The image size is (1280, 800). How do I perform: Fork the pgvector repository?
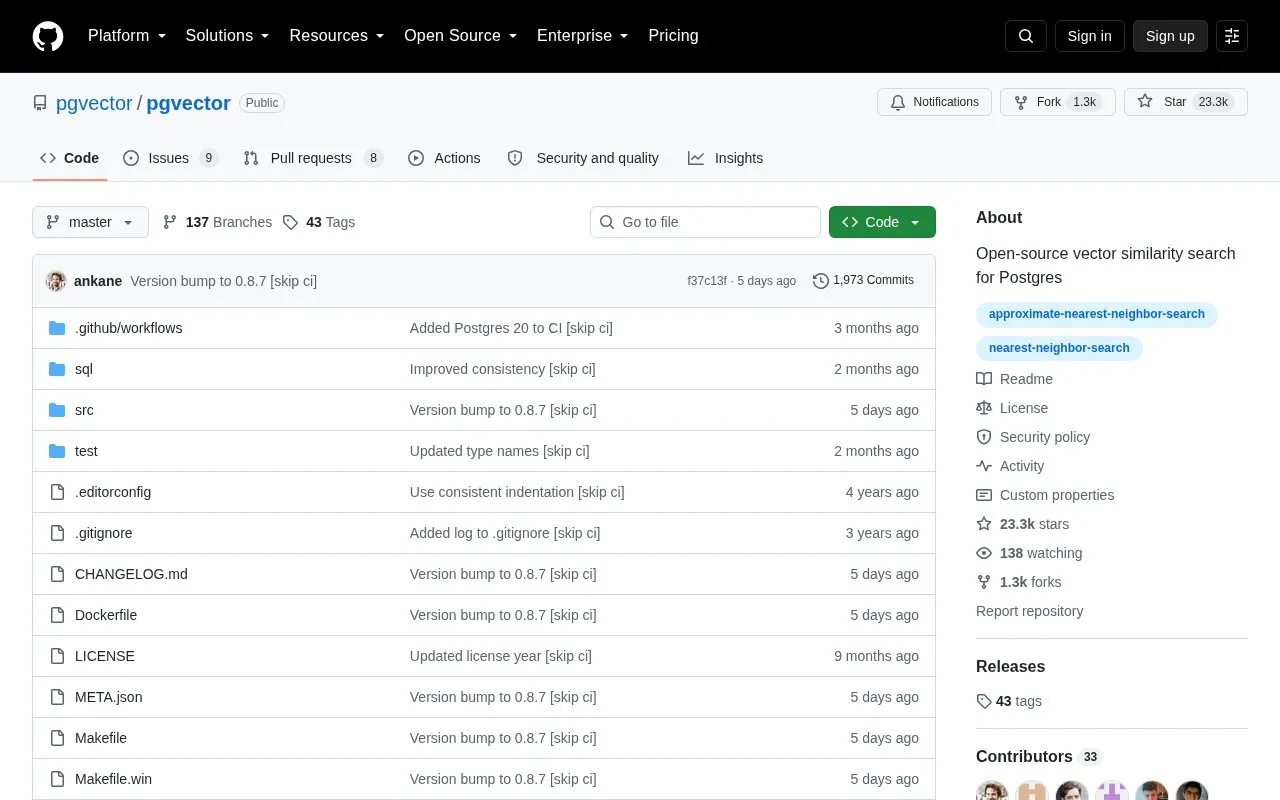click(x=1058, y=102)
